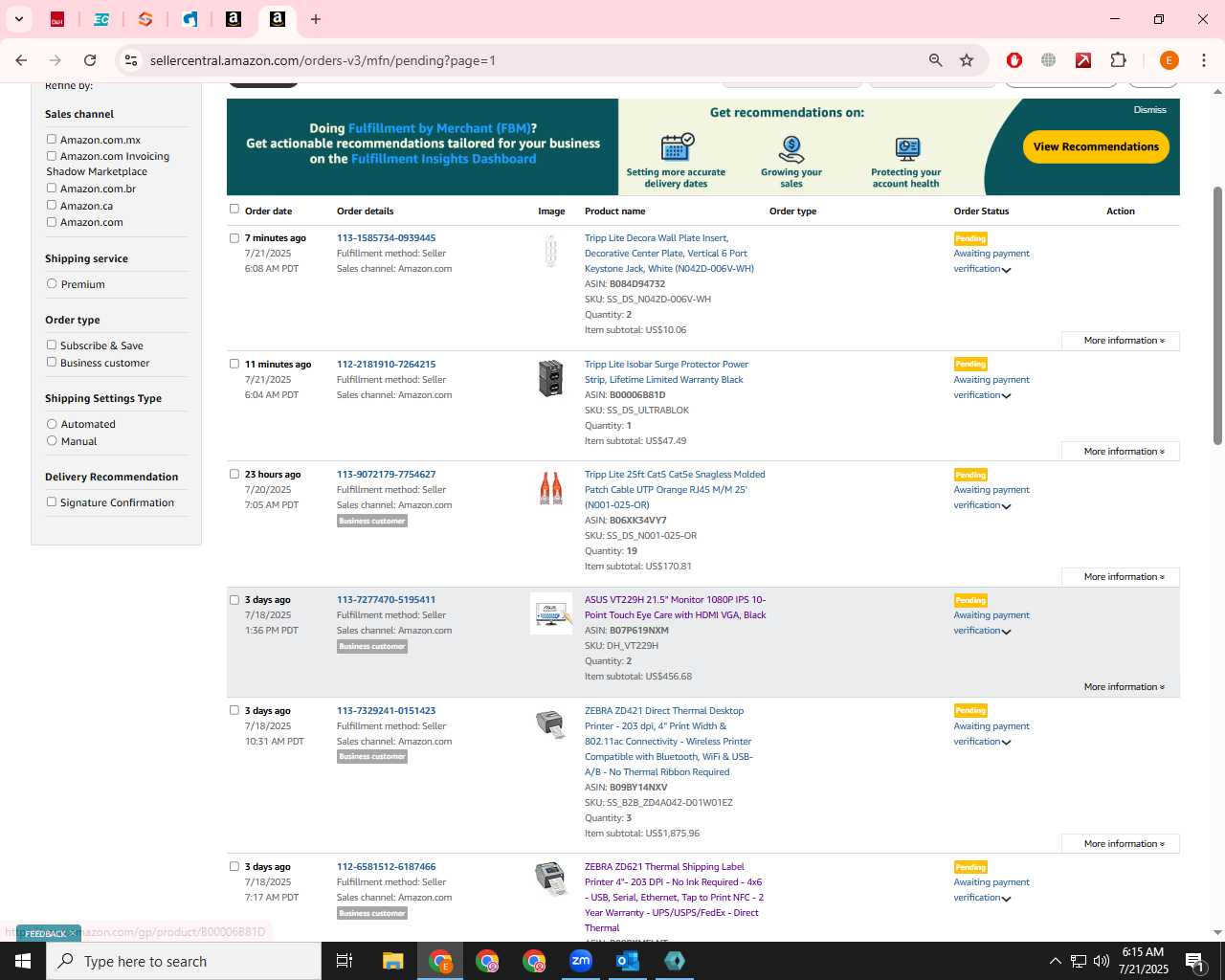This screenshot has height=980, width=1225.
Task: Open File Explorer from the taskbar
Action: tap(393, 961)
